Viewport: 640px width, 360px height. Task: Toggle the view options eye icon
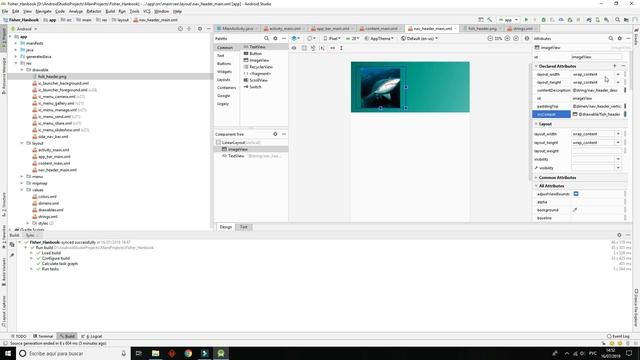coord(294,48)
